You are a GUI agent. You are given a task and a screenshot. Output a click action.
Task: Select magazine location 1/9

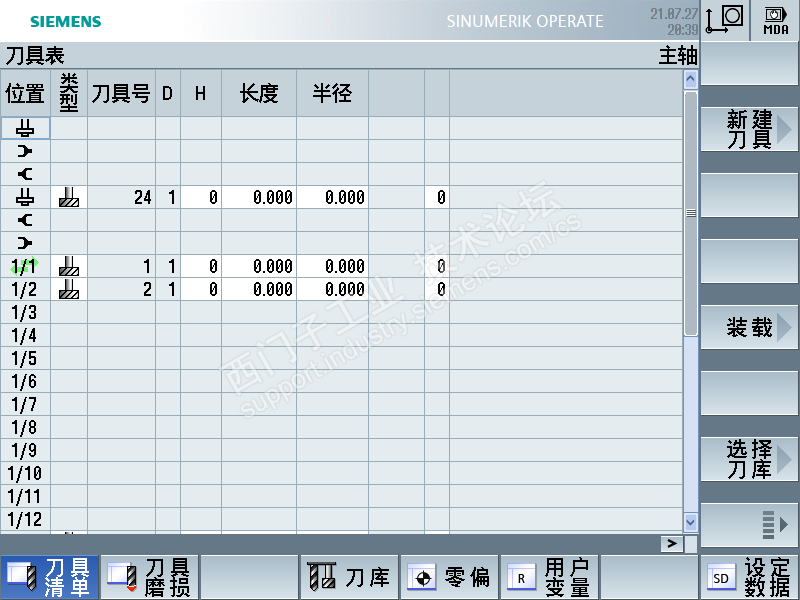tap(25, 449)
